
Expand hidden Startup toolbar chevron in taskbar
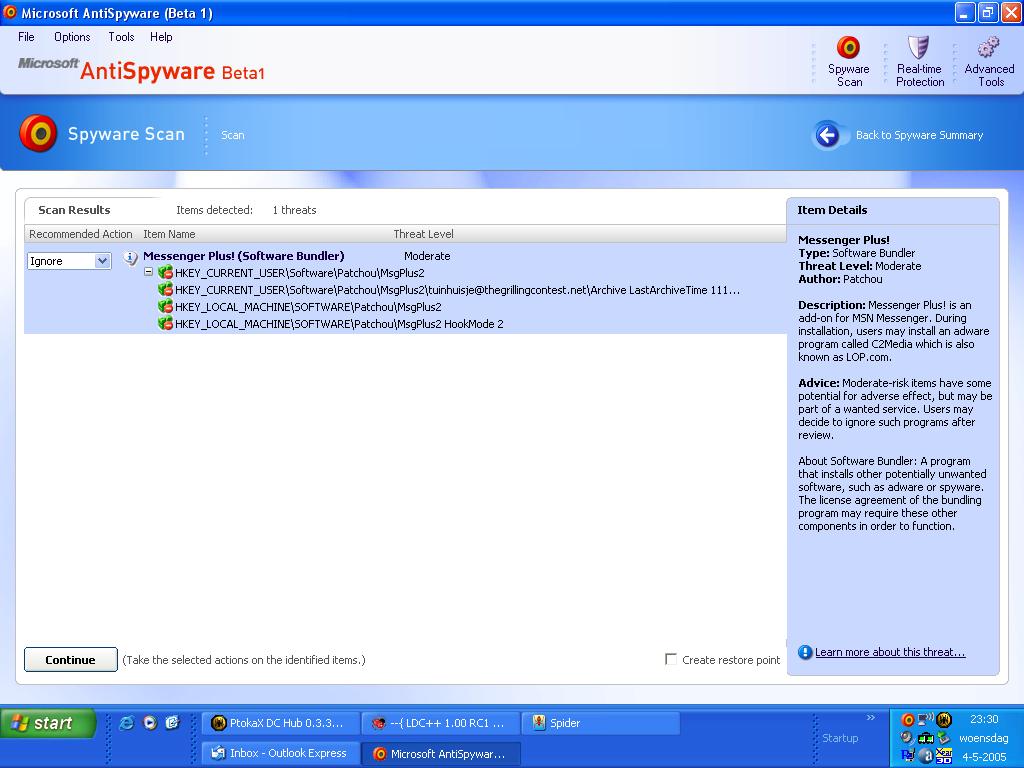[871, 718]
